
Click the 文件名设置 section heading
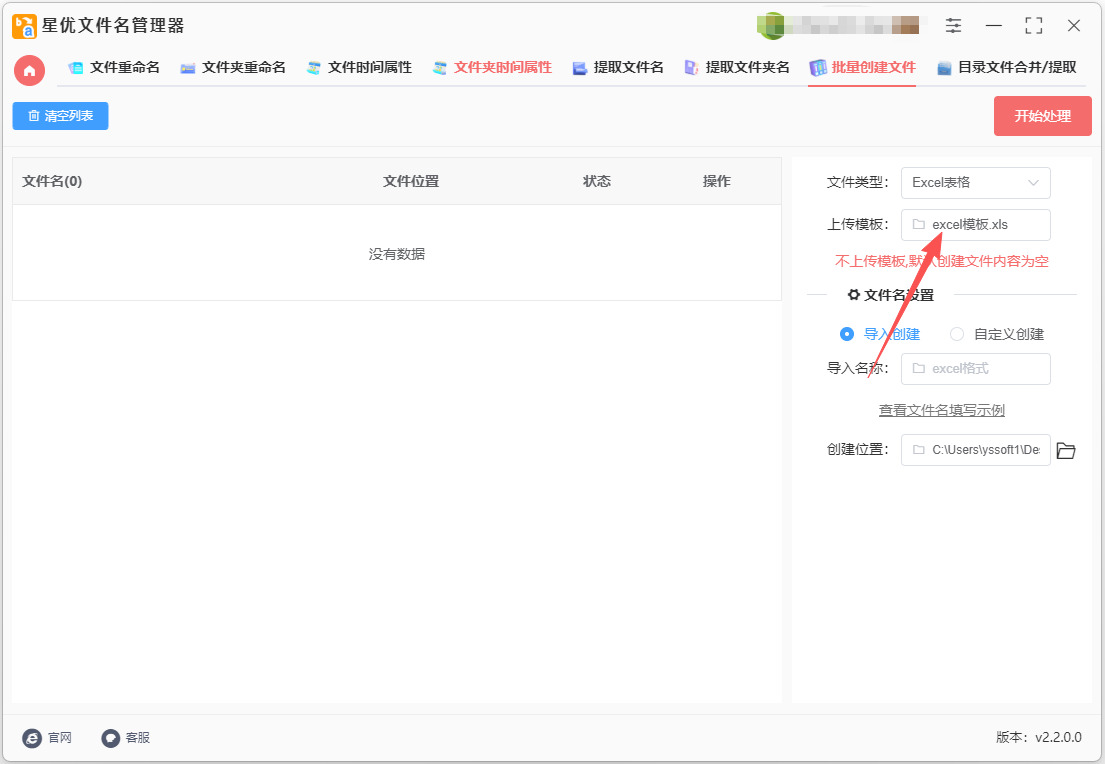click(891, 295)
